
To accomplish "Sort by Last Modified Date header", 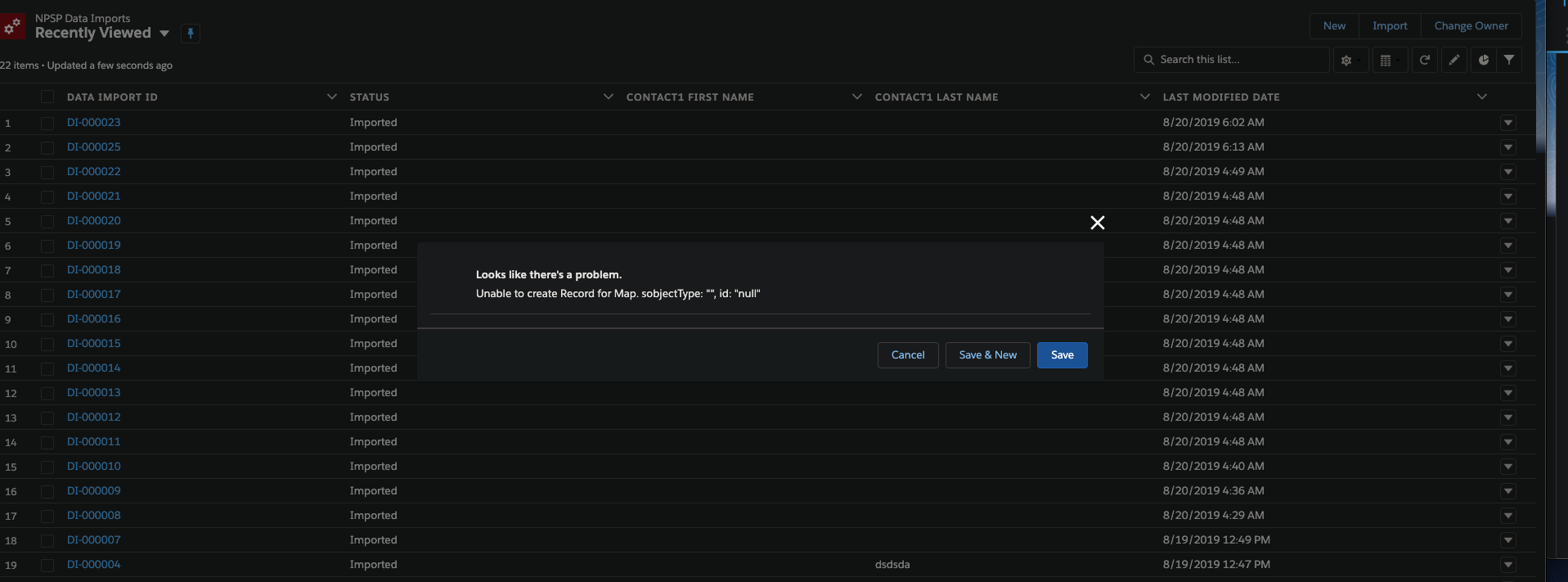I will [1221, 97].
